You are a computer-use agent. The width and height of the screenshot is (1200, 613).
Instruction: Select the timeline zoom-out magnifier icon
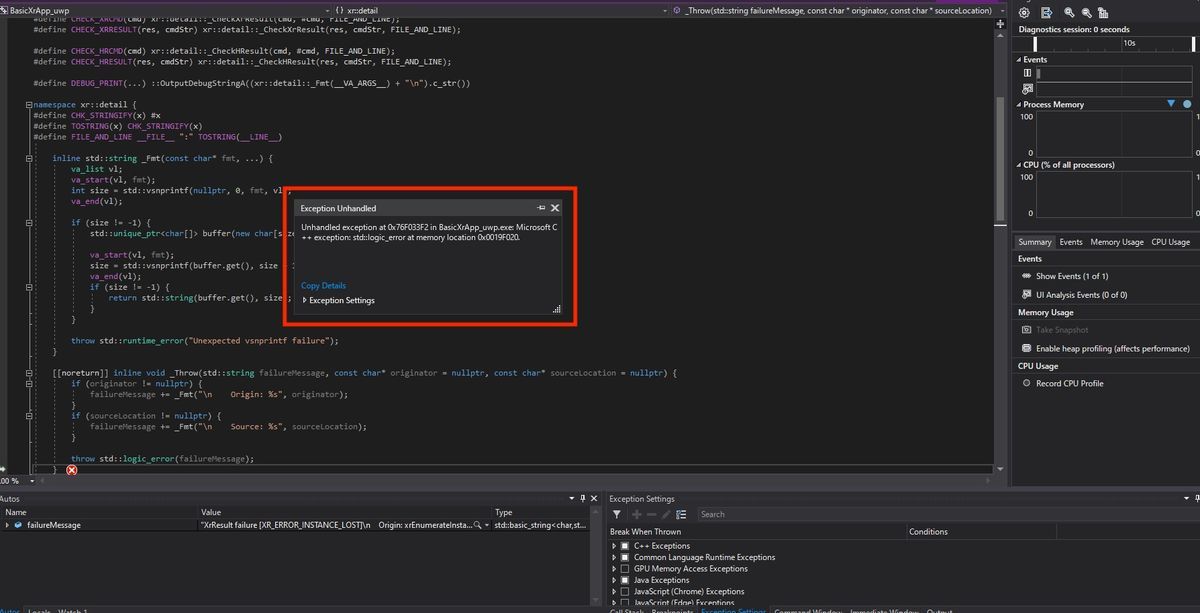1087,13
